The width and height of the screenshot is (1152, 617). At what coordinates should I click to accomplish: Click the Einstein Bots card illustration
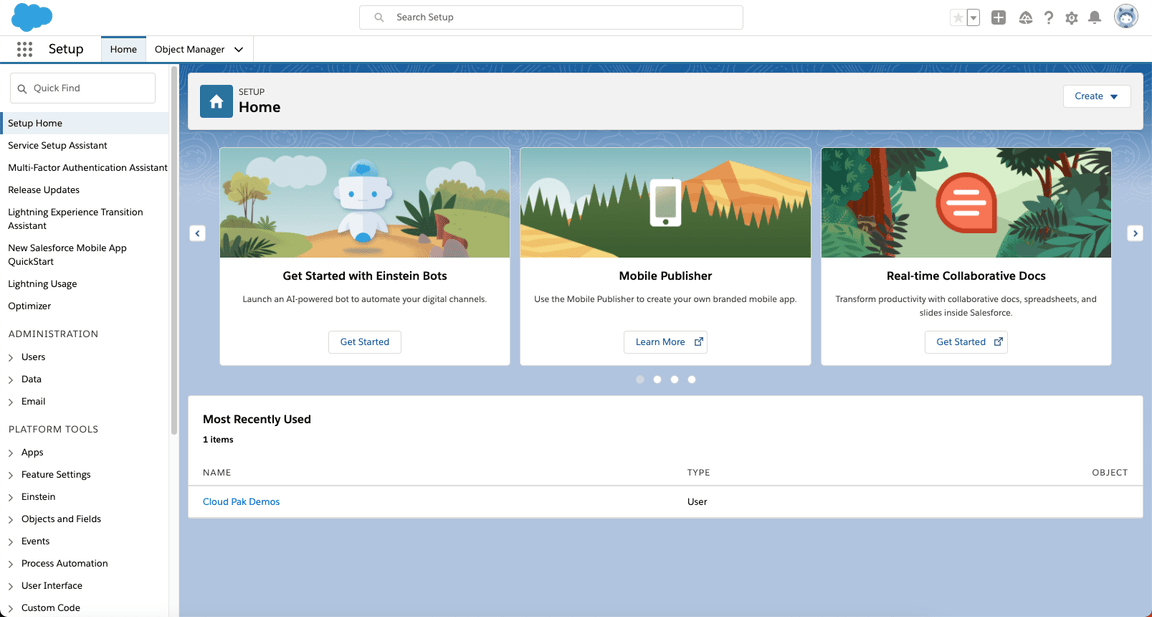pyautogui.click(x=364, y=203)
